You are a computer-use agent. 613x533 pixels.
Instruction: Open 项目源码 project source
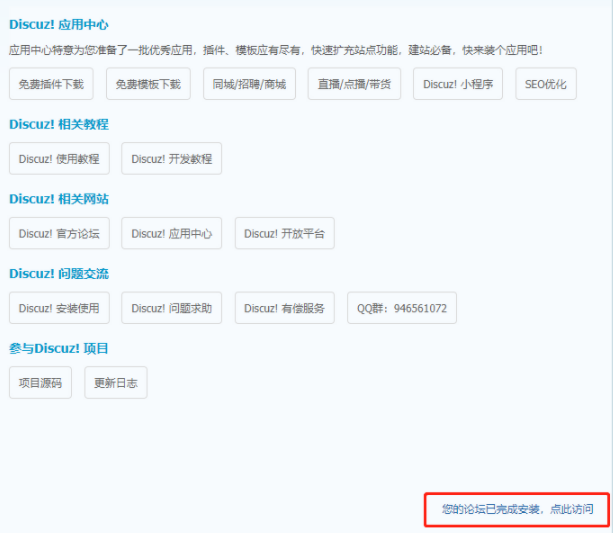(41, 383)
